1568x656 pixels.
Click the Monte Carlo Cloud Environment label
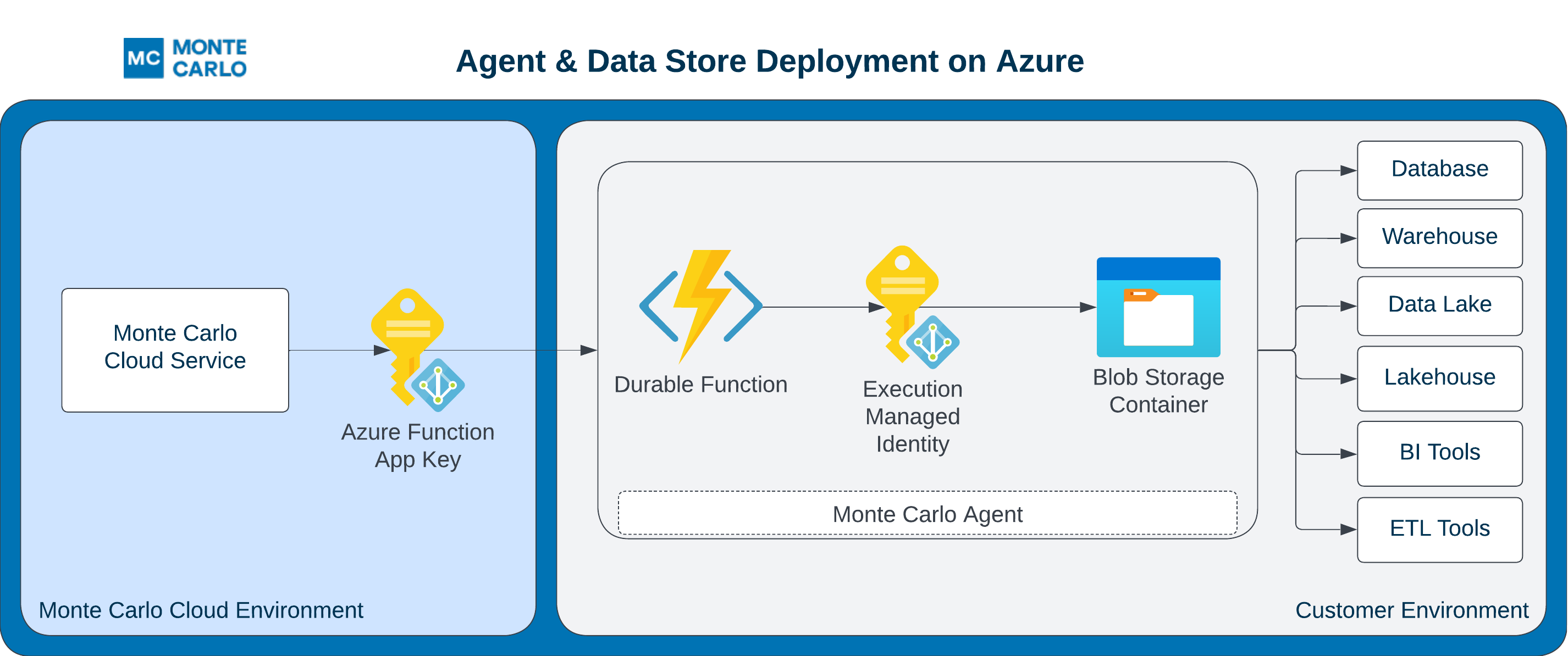point(201,610)
